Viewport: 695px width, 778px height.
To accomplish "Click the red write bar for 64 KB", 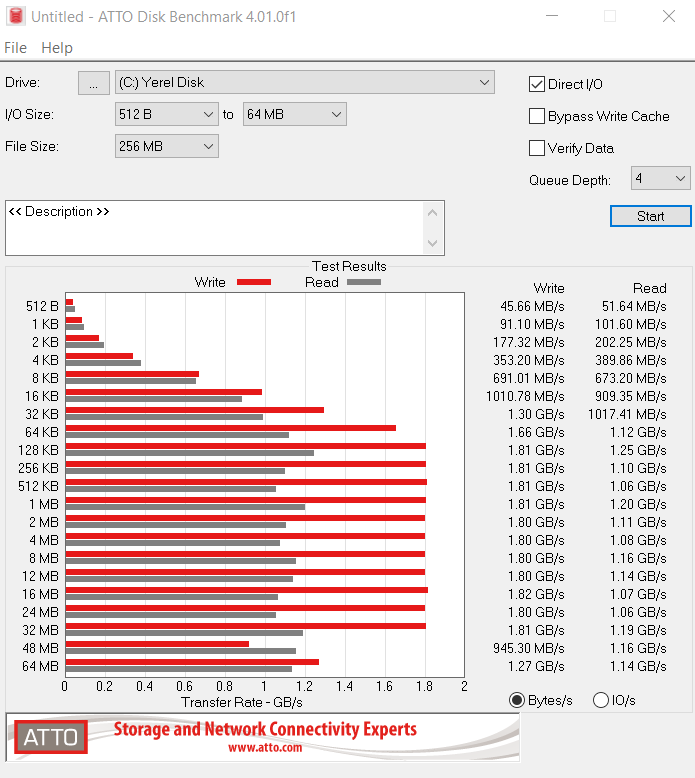I will (231, 428).
